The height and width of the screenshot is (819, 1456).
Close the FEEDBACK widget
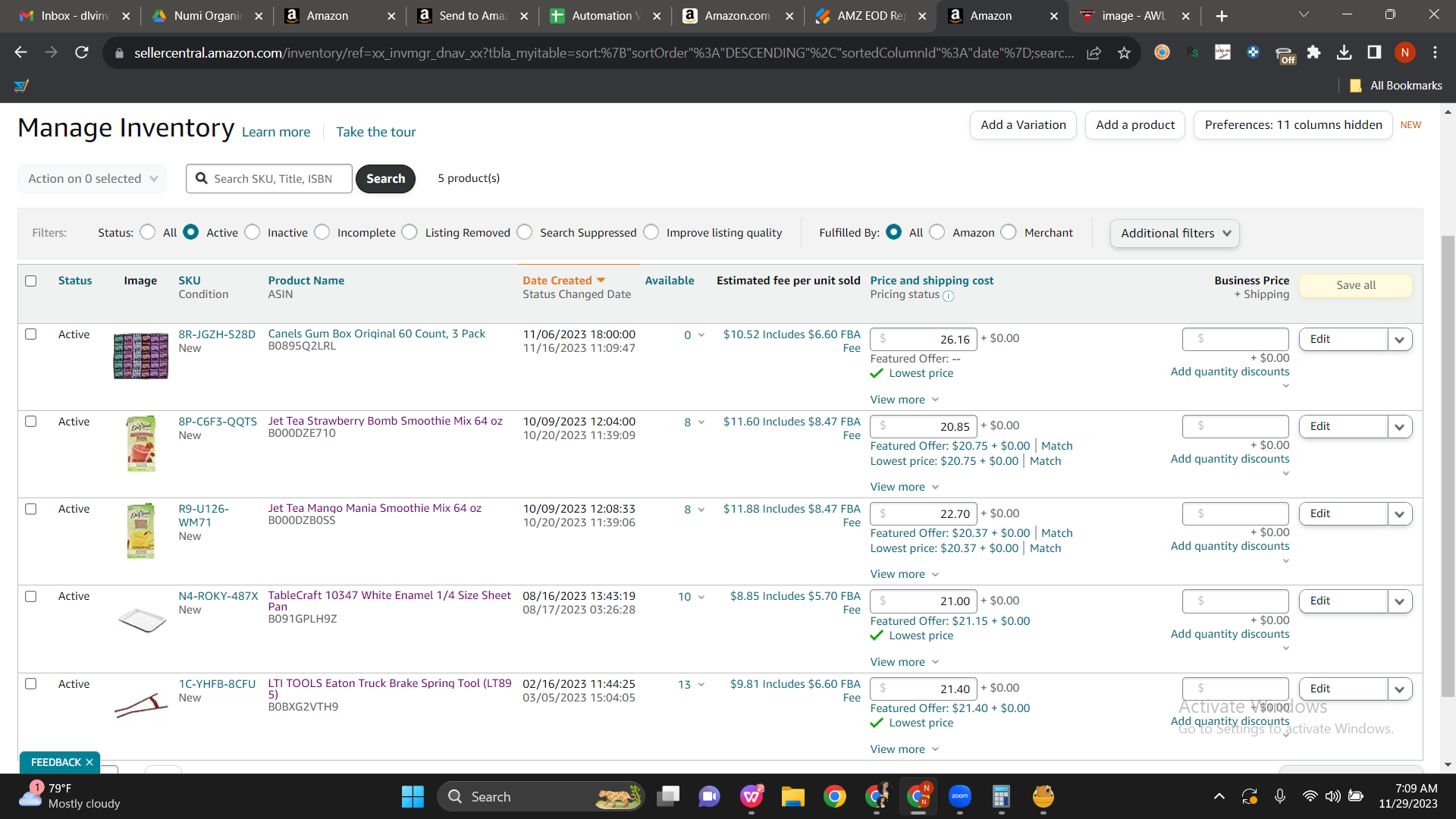(x=89, y=762)
